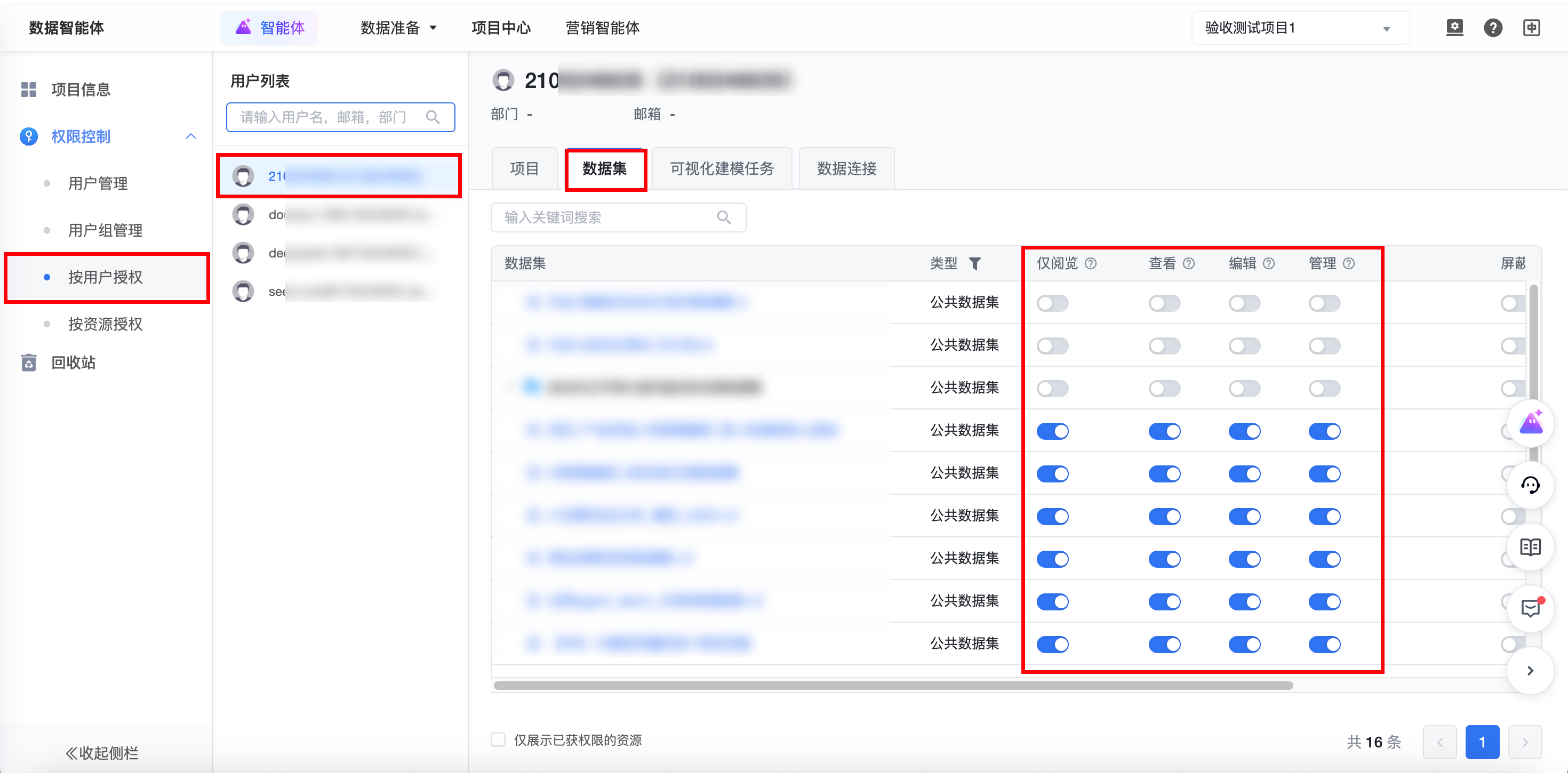
Task: Click the horizontal table scrollbar
Action: (893, 686)
